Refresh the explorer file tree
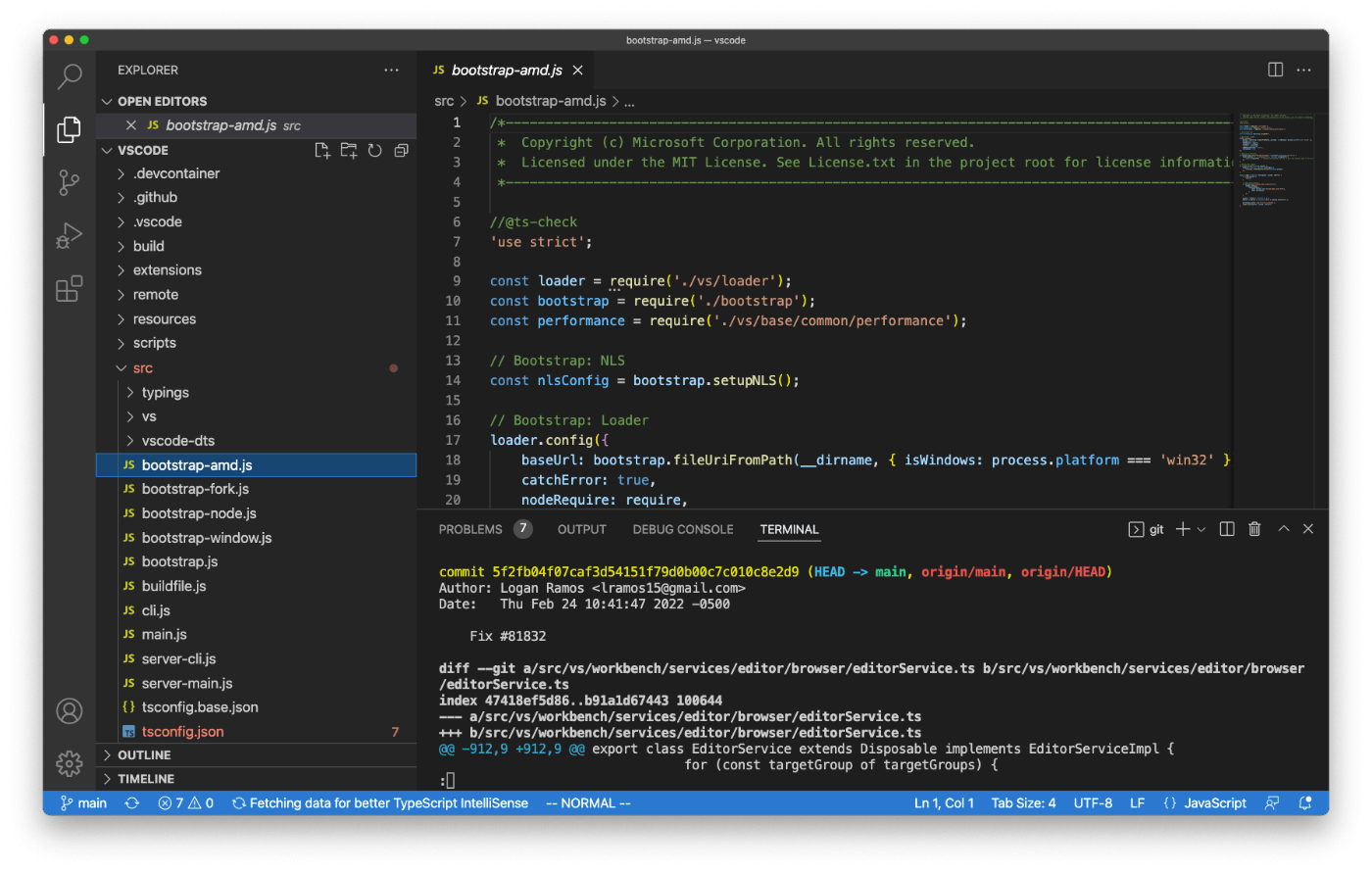The height and width of the screenshot is (872, 1372). point(374,150)
